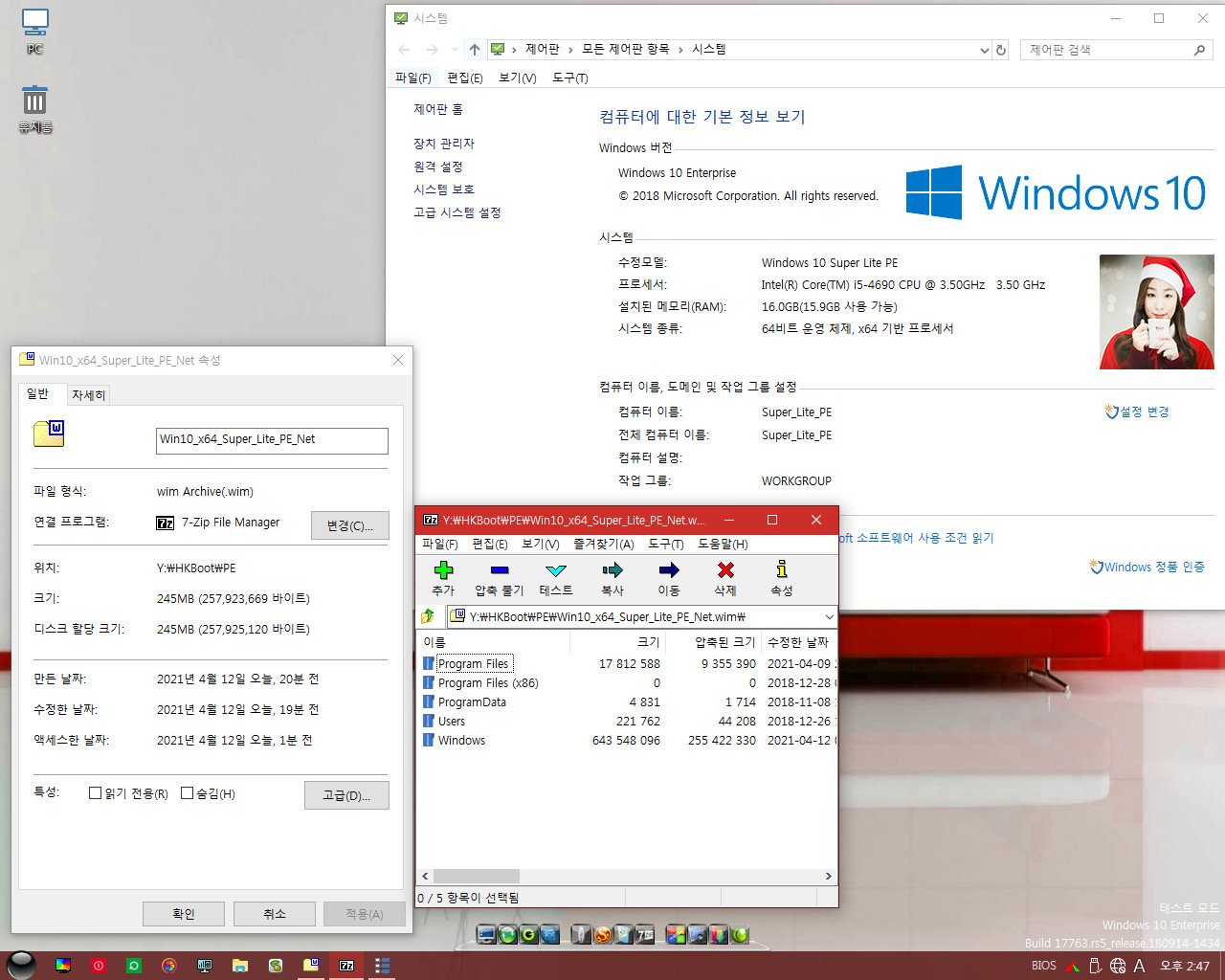
Task: Select the Users folder row in 7-Zip
Action: 628,721
